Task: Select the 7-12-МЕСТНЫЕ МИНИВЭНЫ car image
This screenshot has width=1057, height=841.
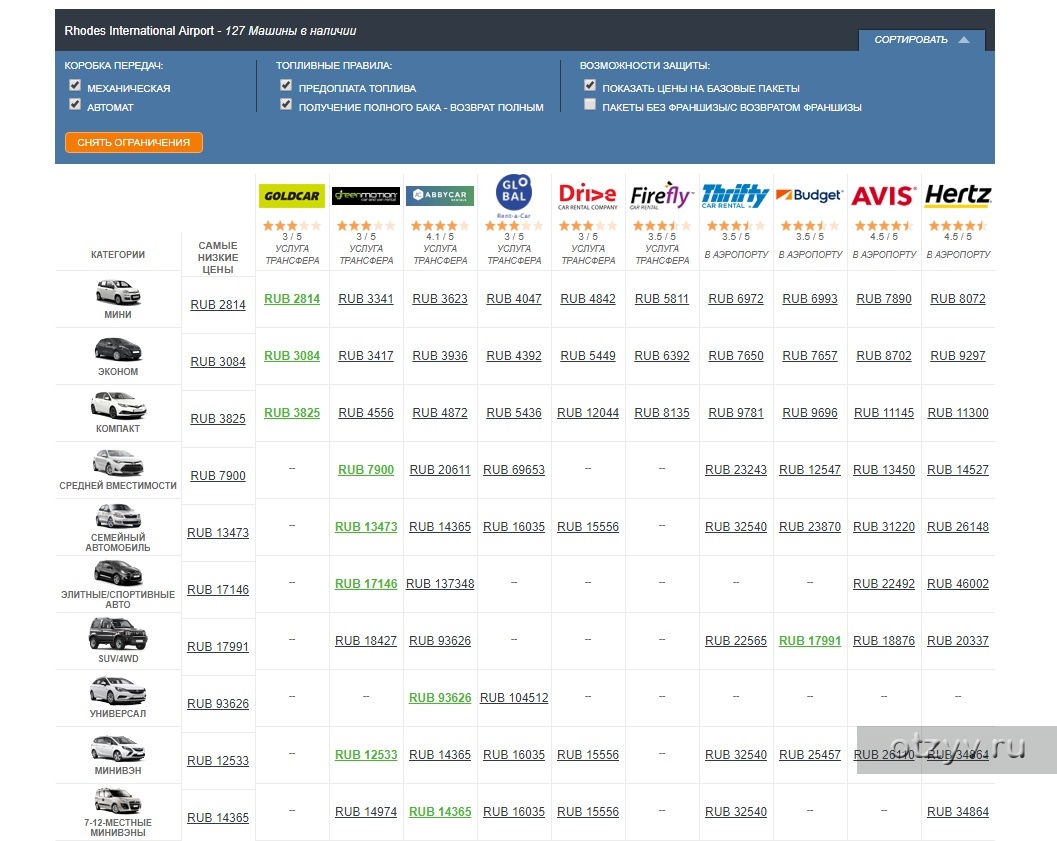Action: pos(118,801)
